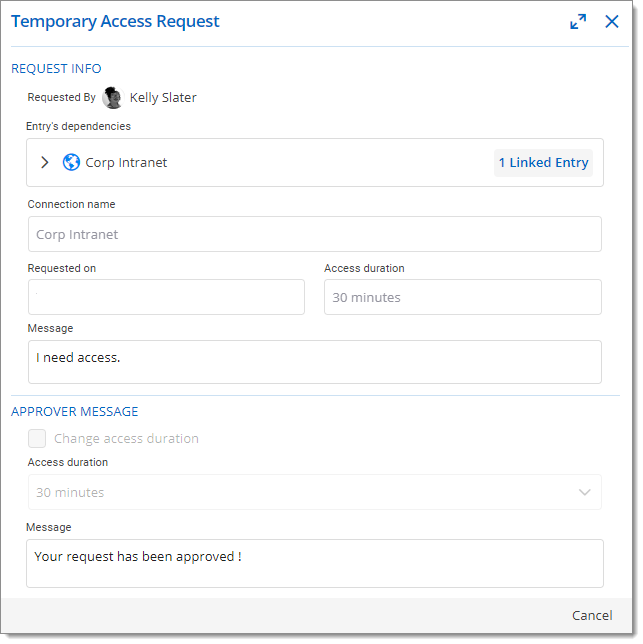Expand the Corp Intranet dependency chevron
Viewport: 643px width, 644px height.
click(45, 162)
